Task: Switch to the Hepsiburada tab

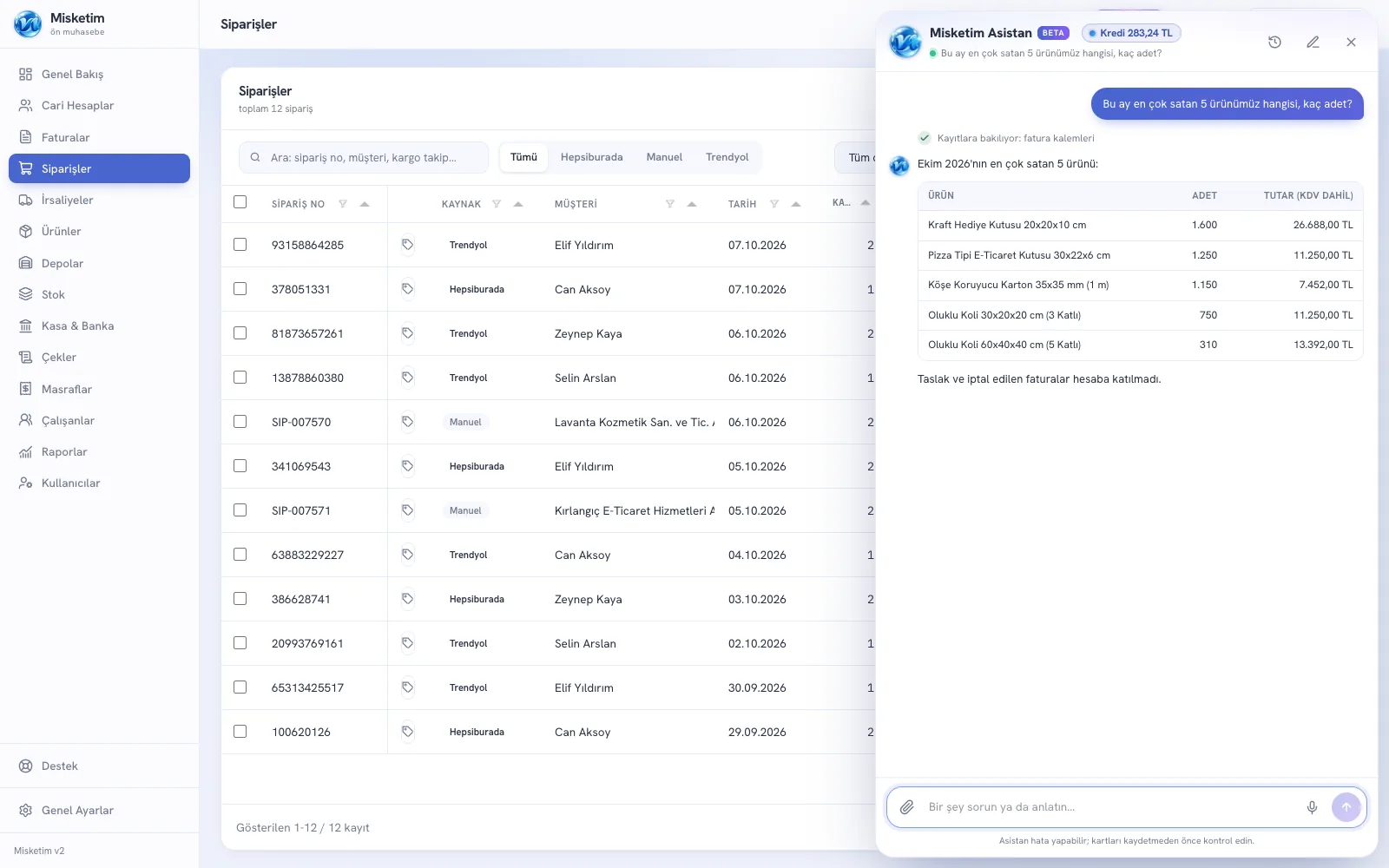Action: click(x=591, y=157)
